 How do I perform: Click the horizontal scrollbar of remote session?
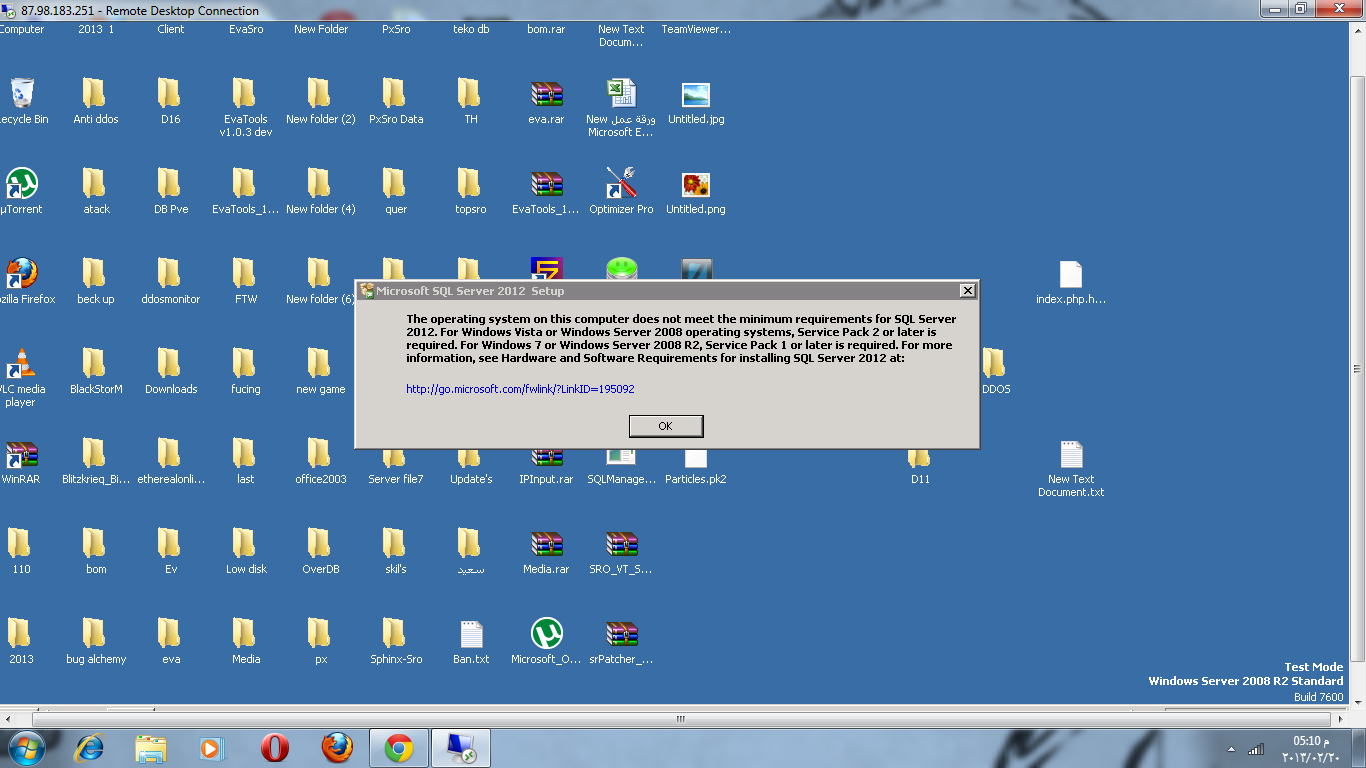tap(680, 719)
